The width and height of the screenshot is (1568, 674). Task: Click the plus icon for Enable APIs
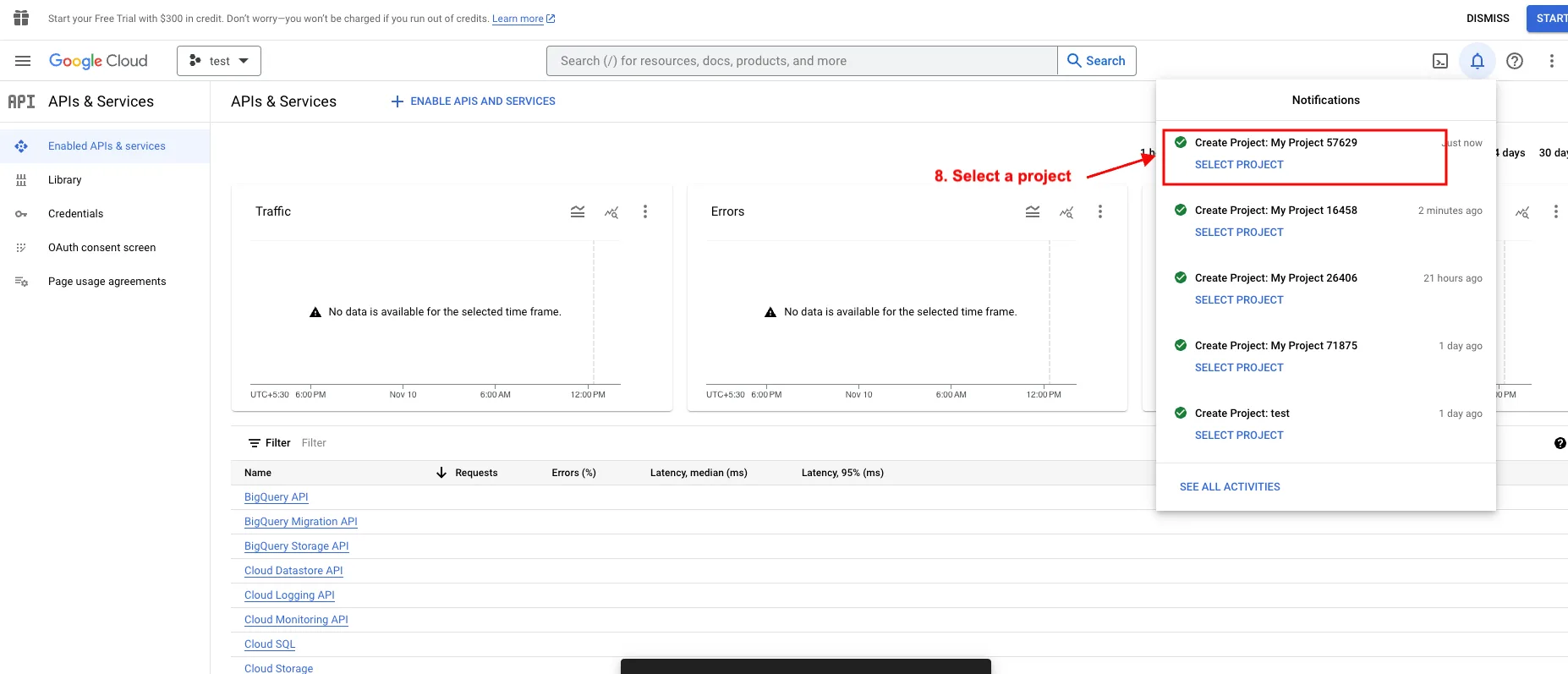(x=397, y=101)
